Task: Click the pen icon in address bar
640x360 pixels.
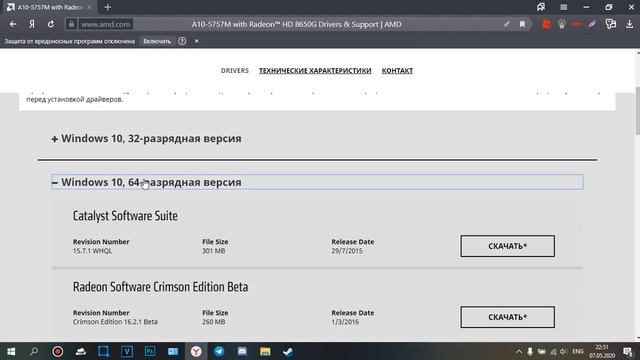Action: (507, 24)
